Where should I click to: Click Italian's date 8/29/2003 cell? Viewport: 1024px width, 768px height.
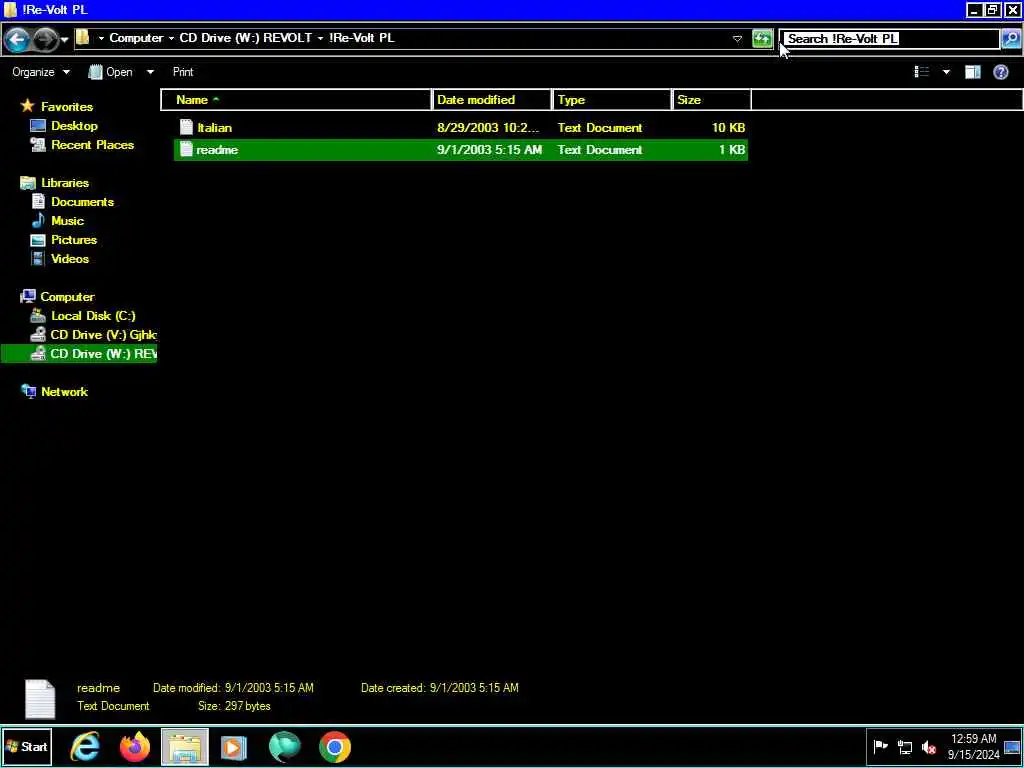pos(488,128)
